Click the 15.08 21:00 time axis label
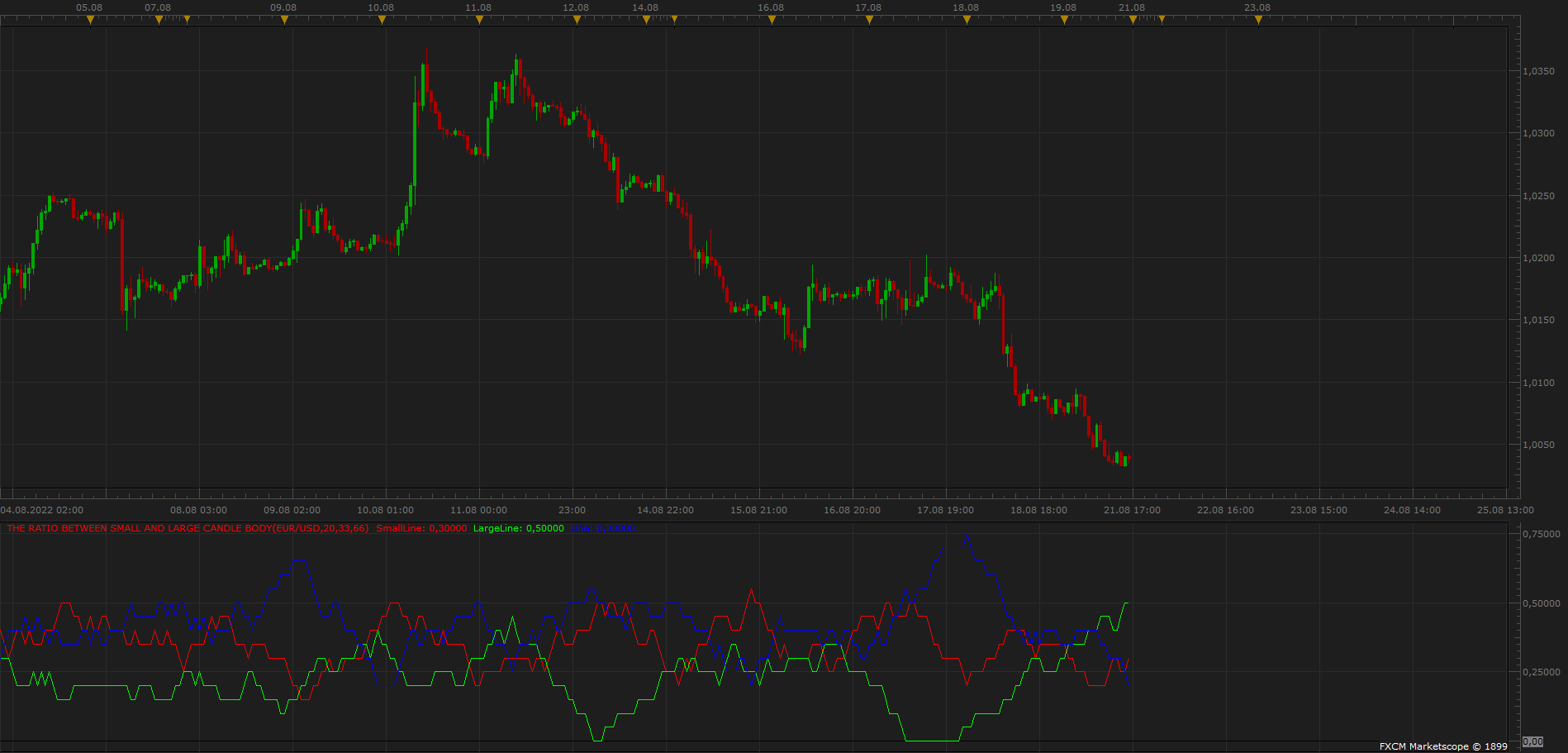The image size is (1568, 753). click(x=758, y=510)
